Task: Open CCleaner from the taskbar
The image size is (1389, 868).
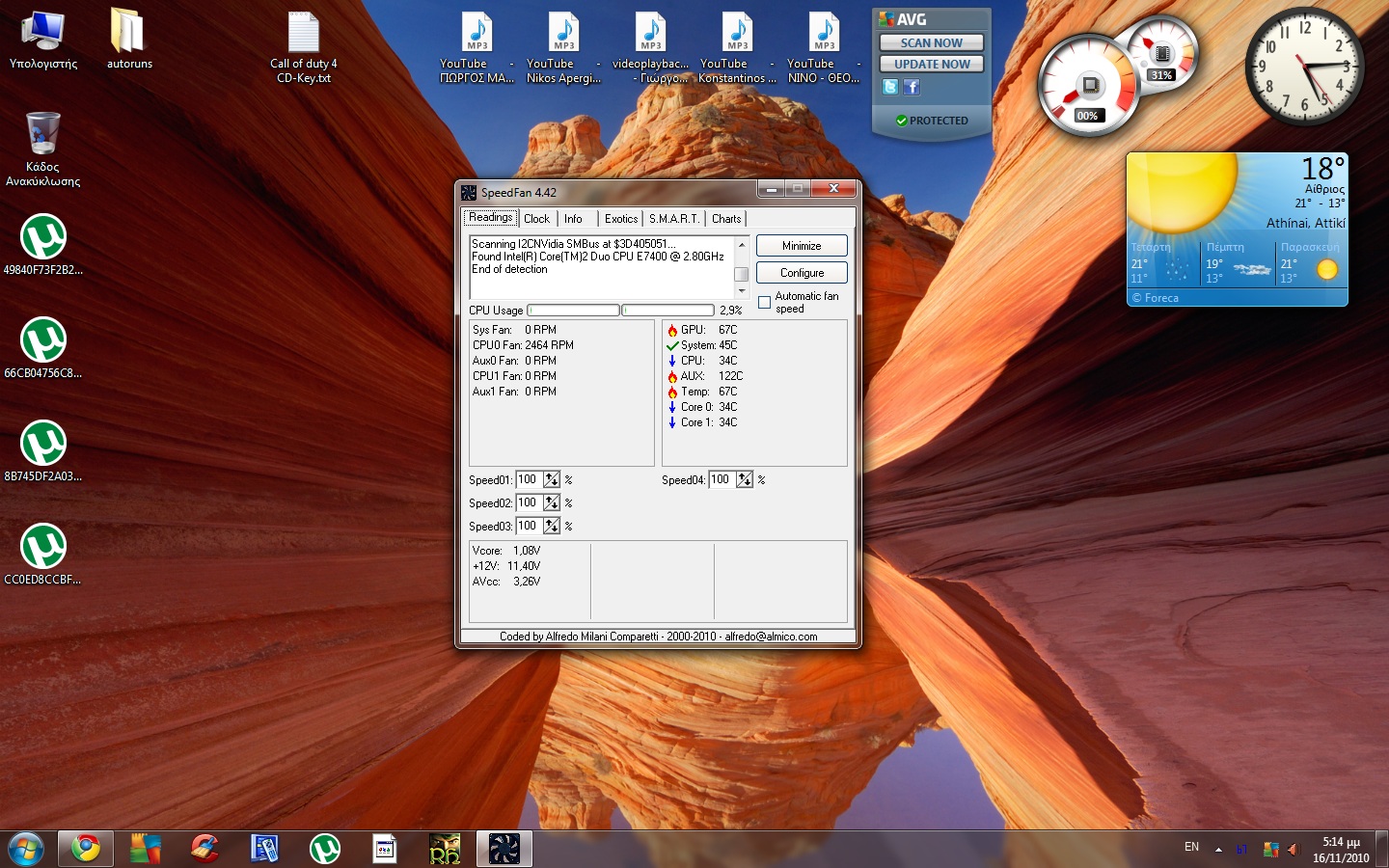Action: tap(204, 849)
